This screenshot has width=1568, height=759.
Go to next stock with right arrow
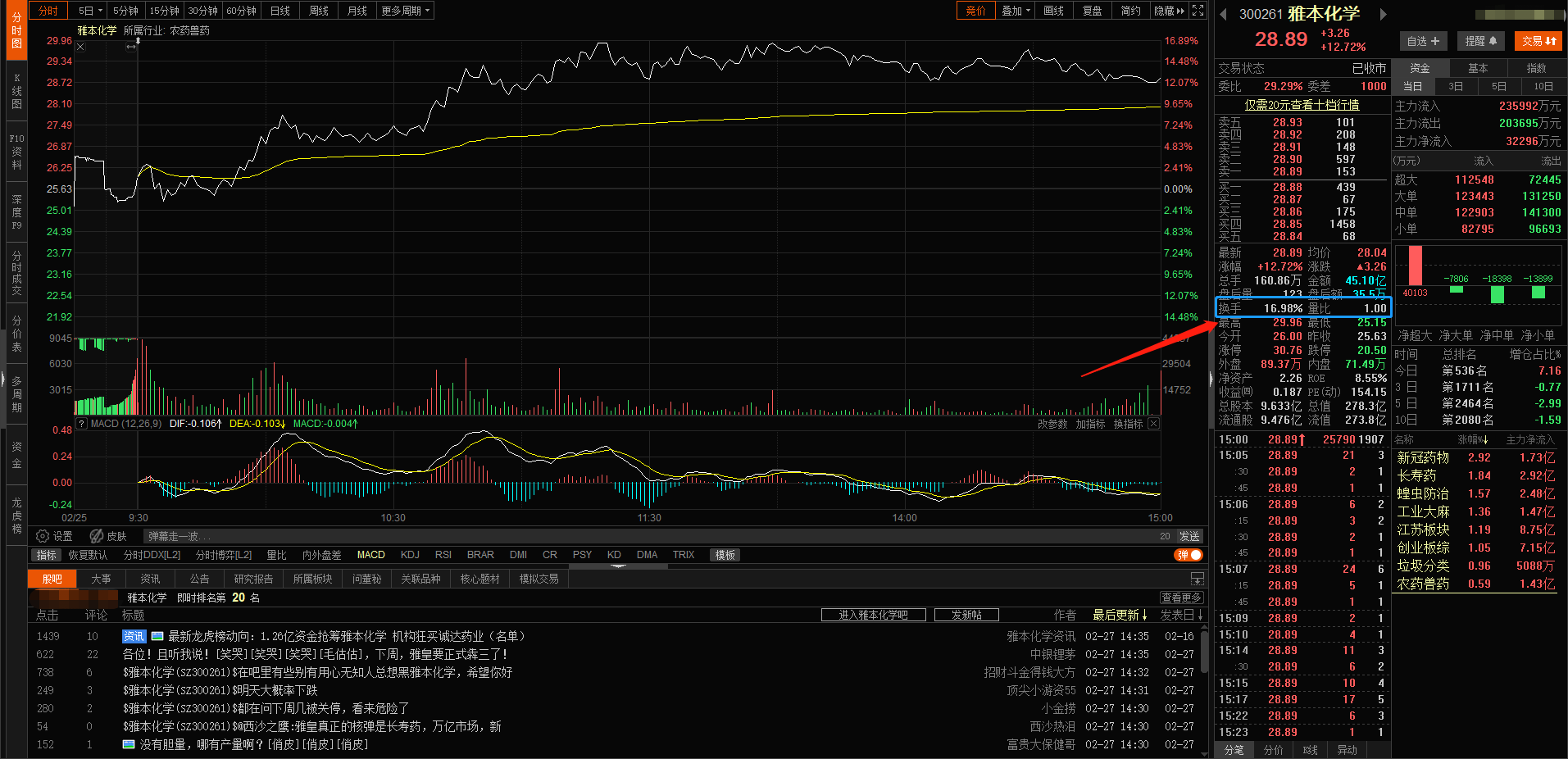click(x=1383, y=14)
